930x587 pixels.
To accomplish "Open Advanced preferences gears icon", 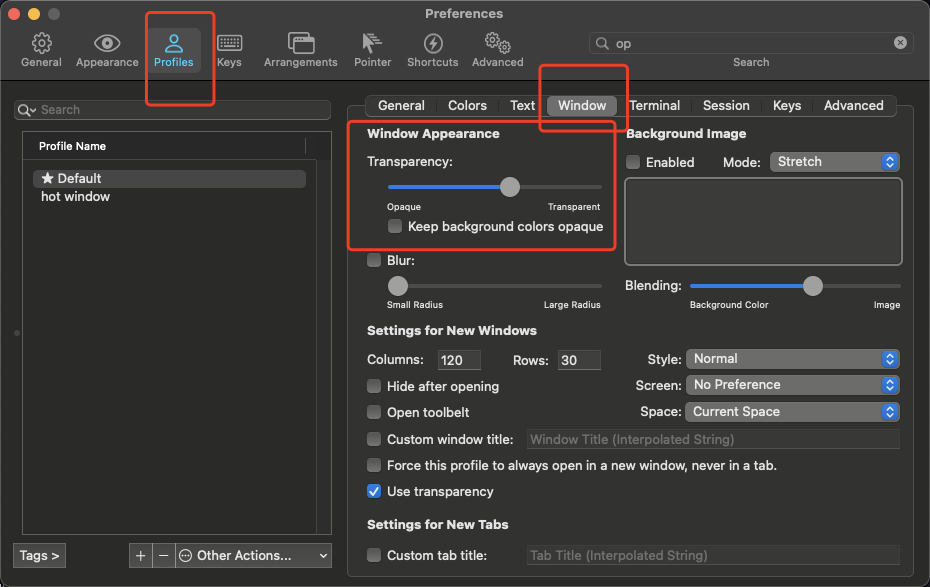I will point(497,43).
